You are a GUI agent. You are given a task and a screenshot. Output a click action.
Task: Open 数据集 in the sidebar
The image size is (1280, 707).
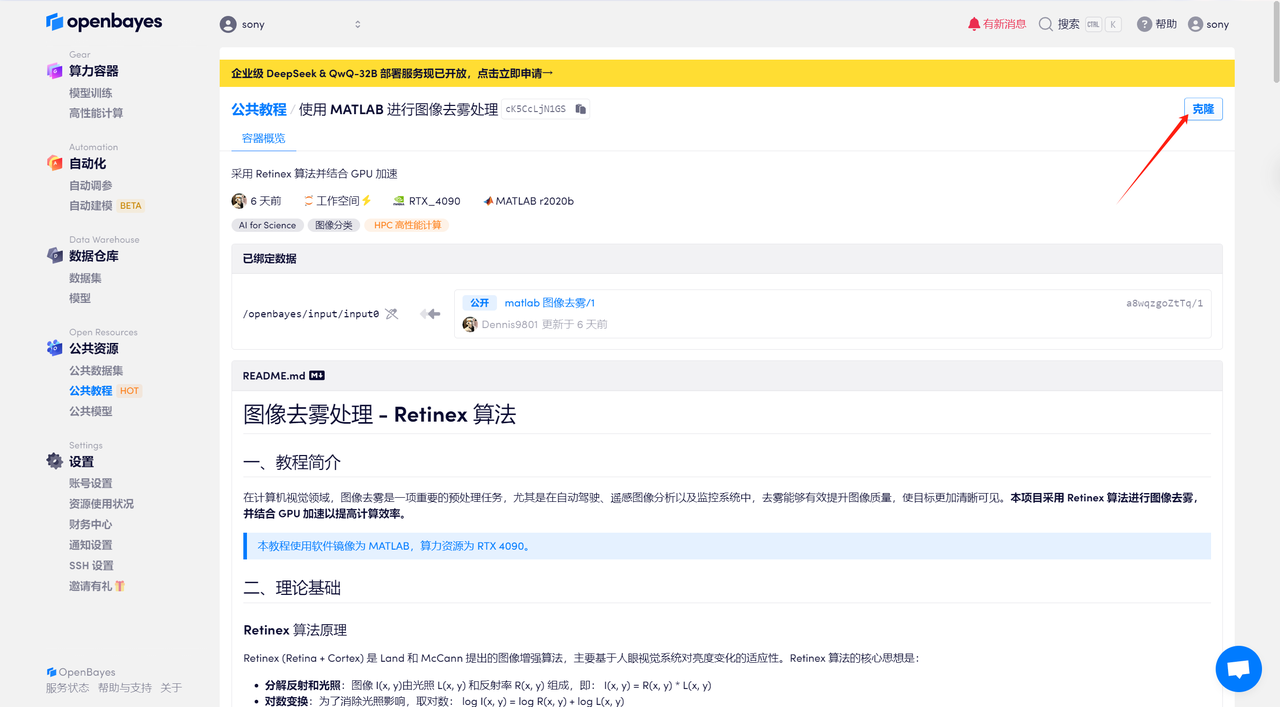pos(85,278)
